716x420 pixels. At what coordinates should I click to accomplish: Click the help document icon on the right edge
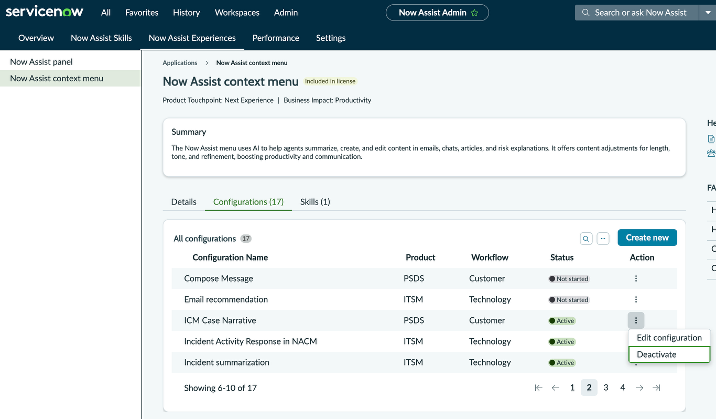coord(711,139)
